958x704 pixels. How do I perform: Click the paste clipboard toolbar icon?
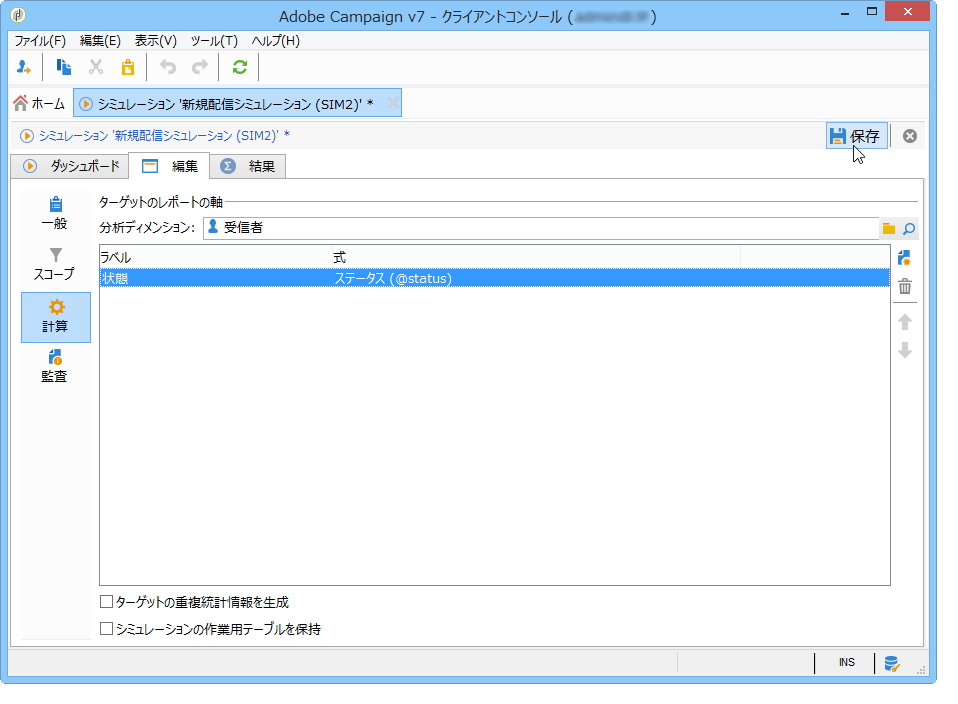coord(128,67)
